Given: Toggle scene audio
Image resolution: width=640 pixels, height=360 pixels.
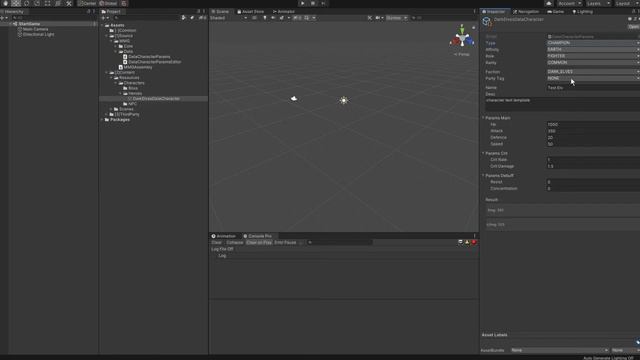Looking at the screenshot, I should [x=273, y=18].
